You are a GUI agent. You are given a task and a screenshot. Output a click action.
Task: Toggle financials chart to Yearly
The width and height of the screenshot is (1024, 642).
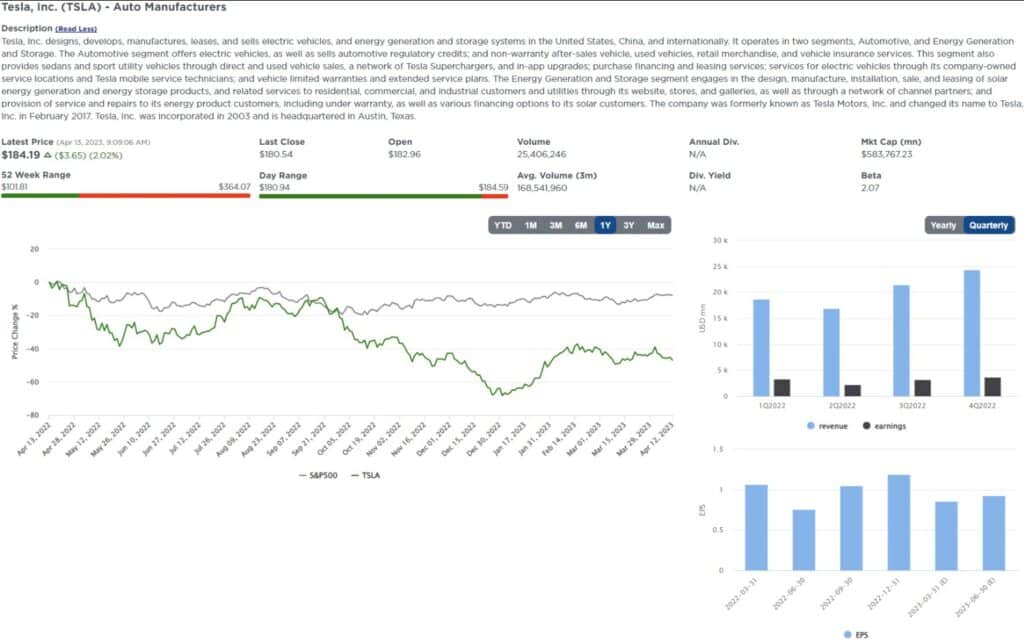pyautogui.click(x=943, y=225)
